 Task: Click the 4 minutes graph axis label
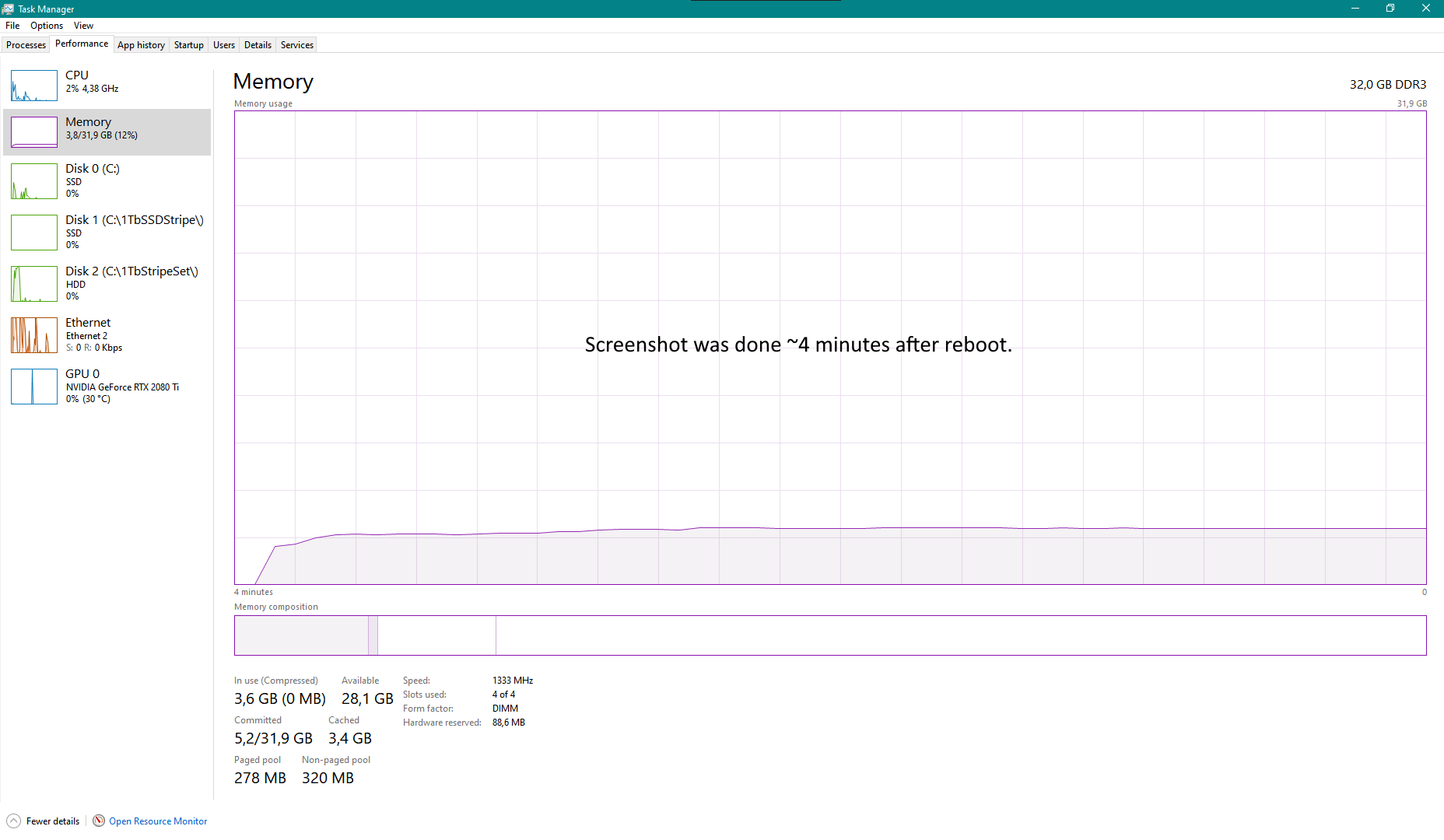[x=254, y=592]
